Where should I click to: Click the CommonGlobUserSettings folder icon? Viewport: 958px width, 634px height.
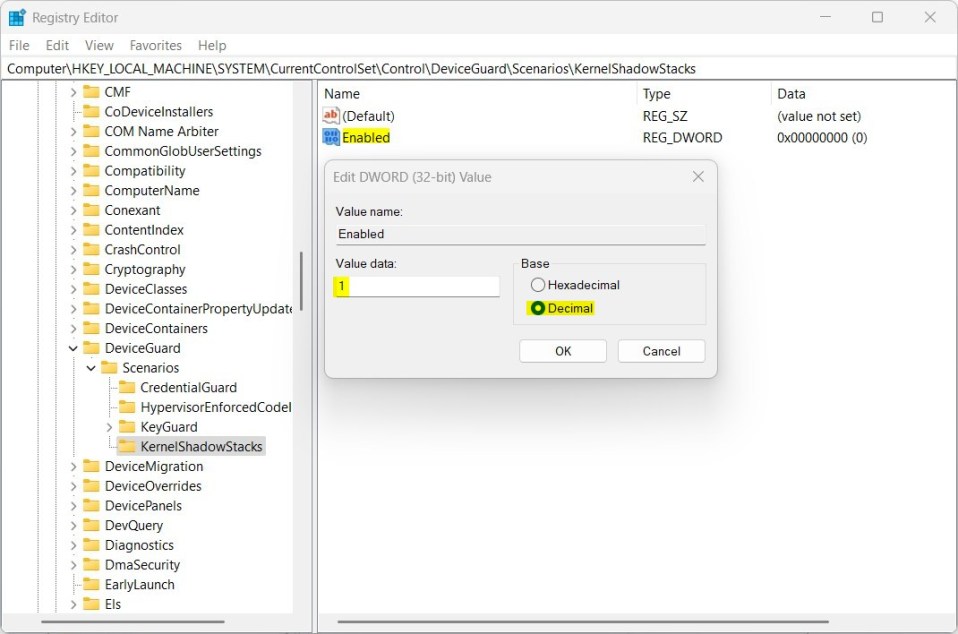(91, 151)
